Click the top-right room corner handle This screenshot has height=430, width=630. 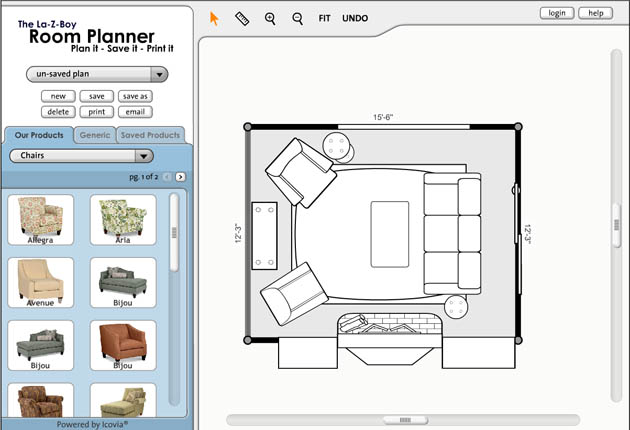tap(518, 127)
